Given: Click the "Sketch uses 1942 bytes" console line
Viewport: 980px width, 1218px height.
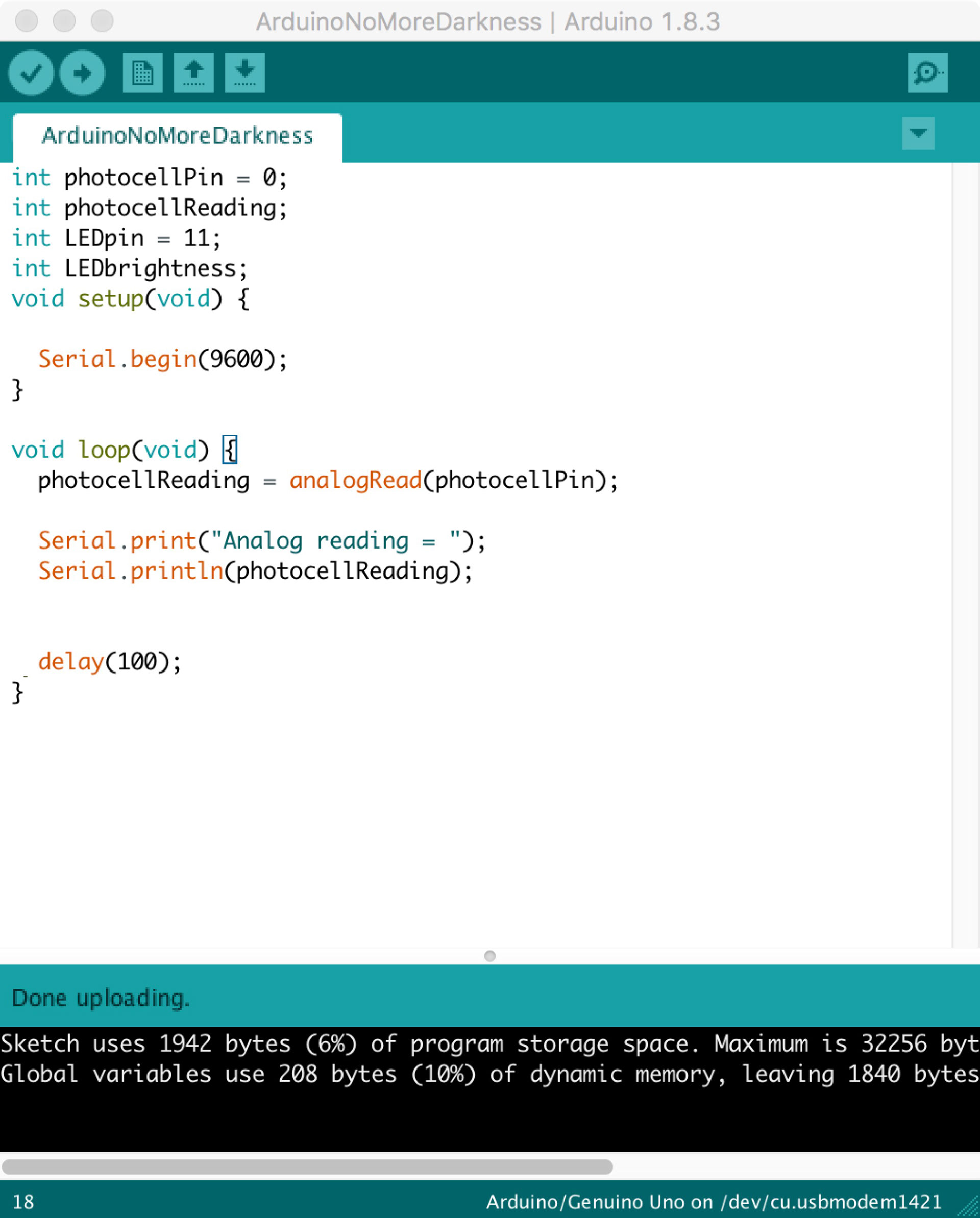Looking at the screenshot, I should (490, 1043).
